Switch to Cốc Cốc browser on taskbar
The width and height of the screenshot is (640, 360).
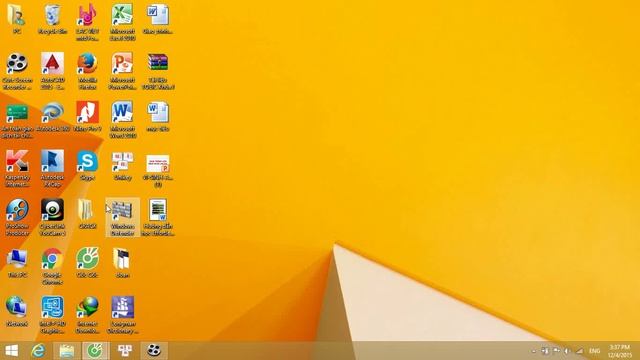[x=96, y=351]
